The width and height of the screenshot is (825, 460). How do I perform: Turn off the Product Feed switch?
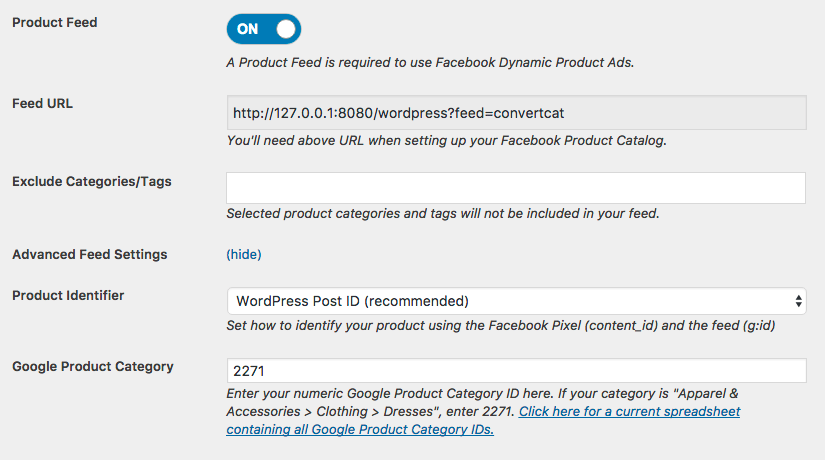click(263, 29)
